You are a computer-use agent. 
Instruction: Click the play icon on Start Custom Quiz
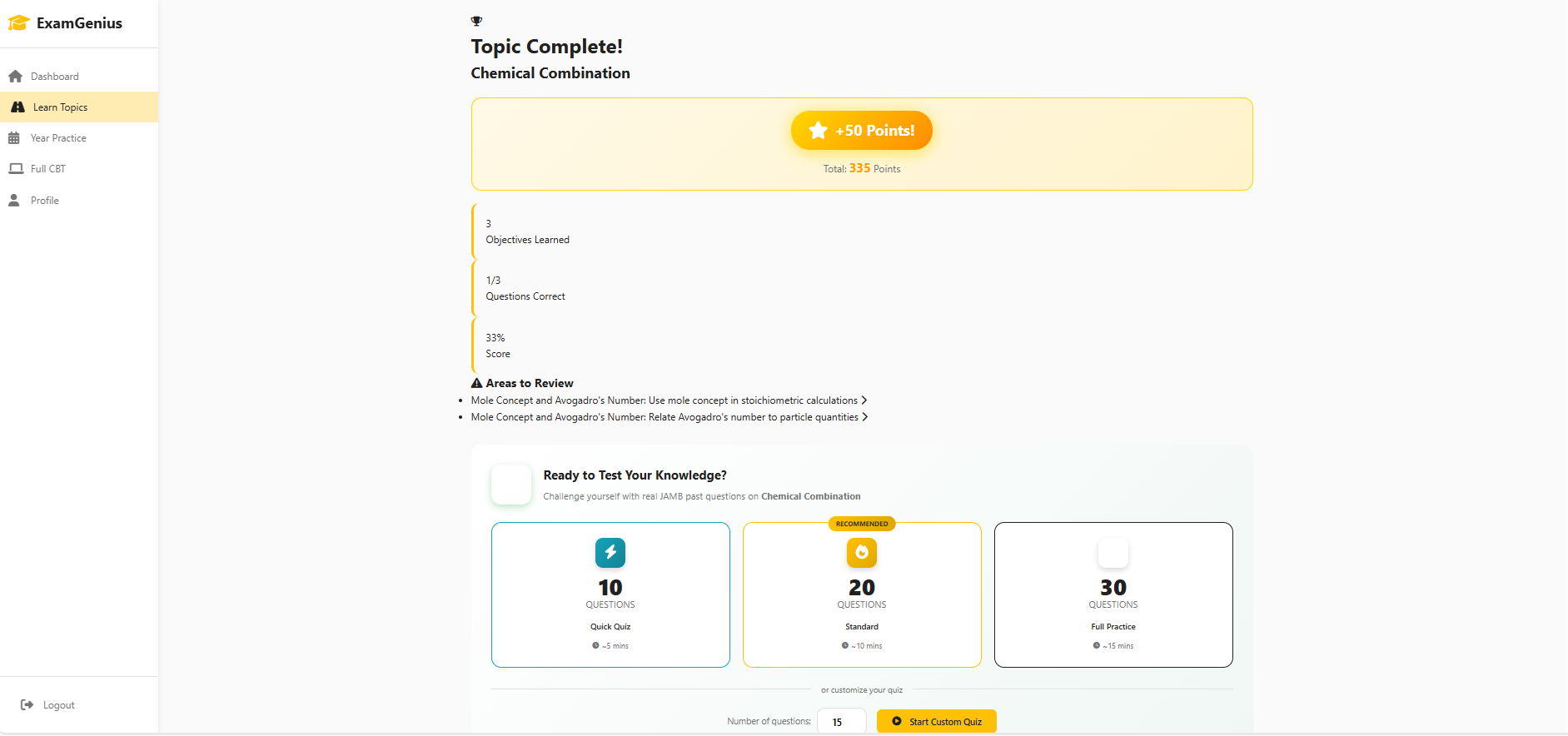[x=897, y=721]
